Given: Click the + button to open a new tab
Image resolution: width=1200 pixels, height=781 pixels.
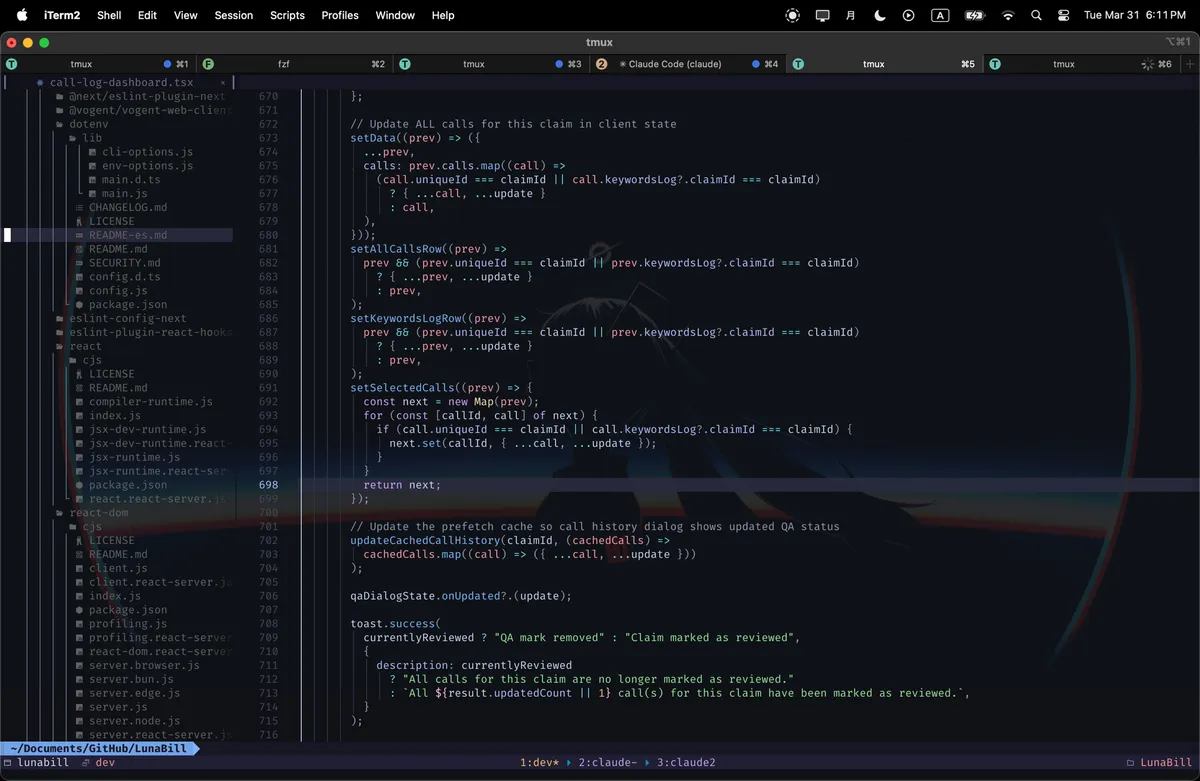Looking at the screenshot, I should pos(1188,63).
